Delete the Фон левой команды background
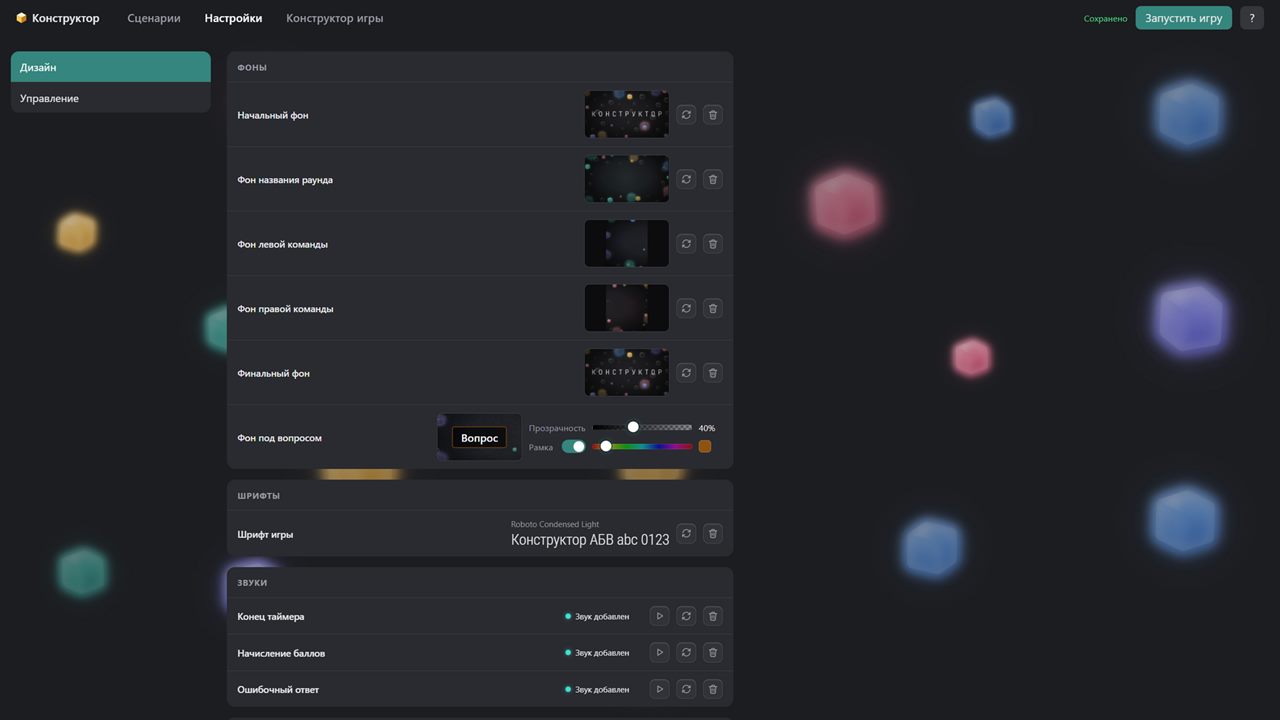The width and height of the screenshot is (1280, 720). (x=712, y=243)
